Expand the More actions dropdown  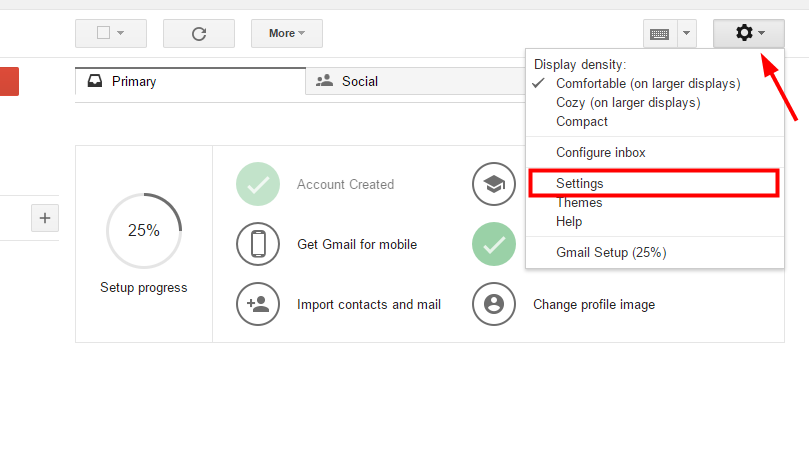click(287, 33)
